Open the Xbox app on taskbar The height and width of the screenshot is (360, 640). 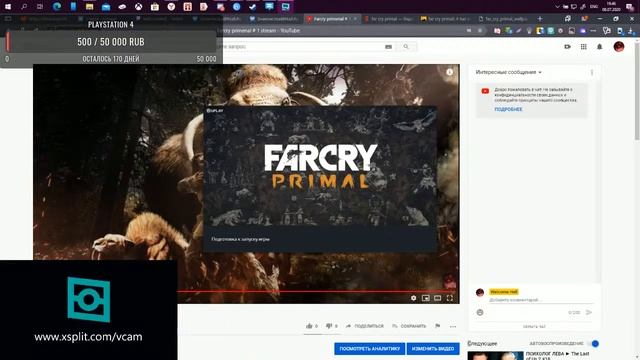(x=138, y=7)
